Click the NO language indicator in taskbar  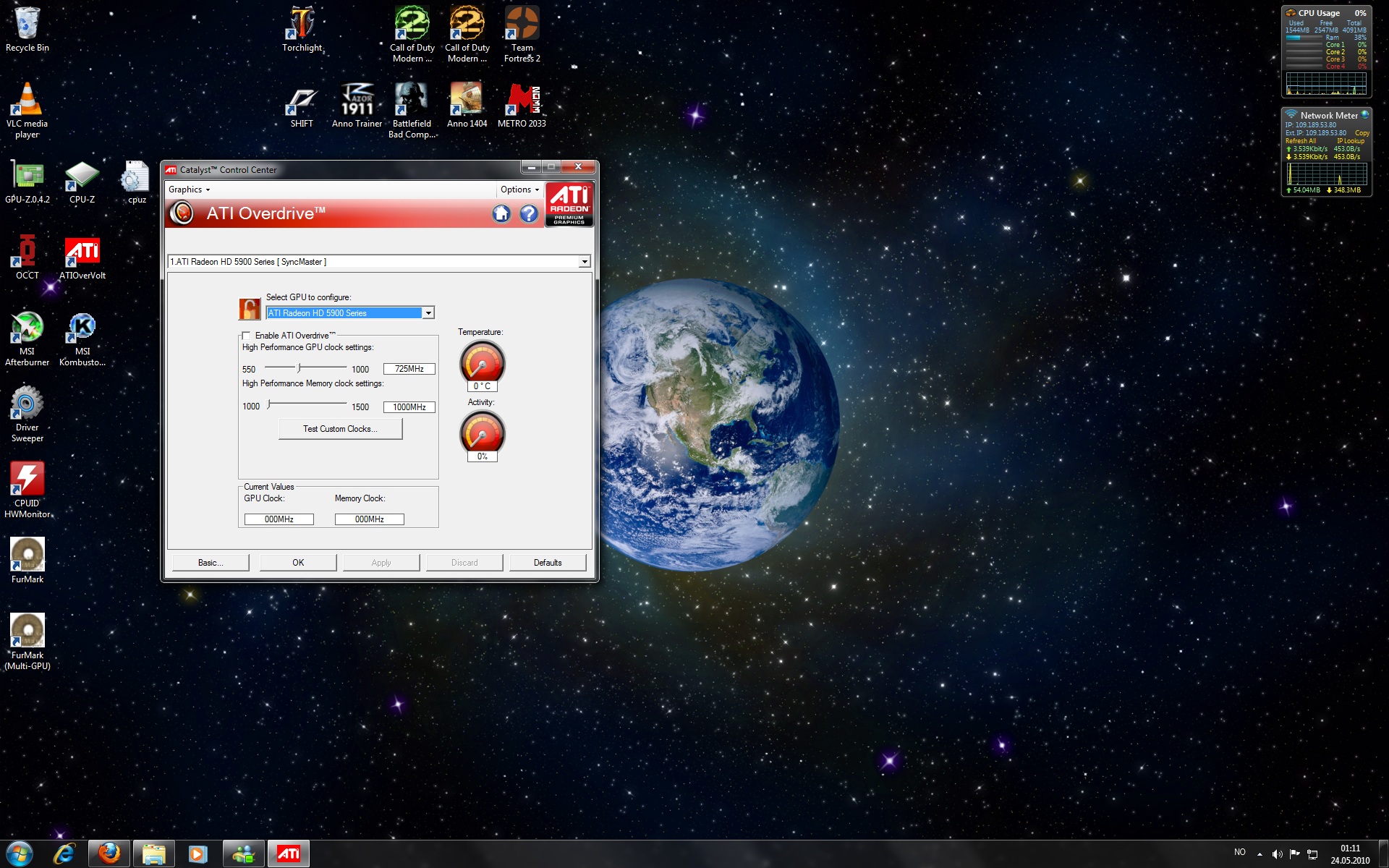pos(1239,852)
